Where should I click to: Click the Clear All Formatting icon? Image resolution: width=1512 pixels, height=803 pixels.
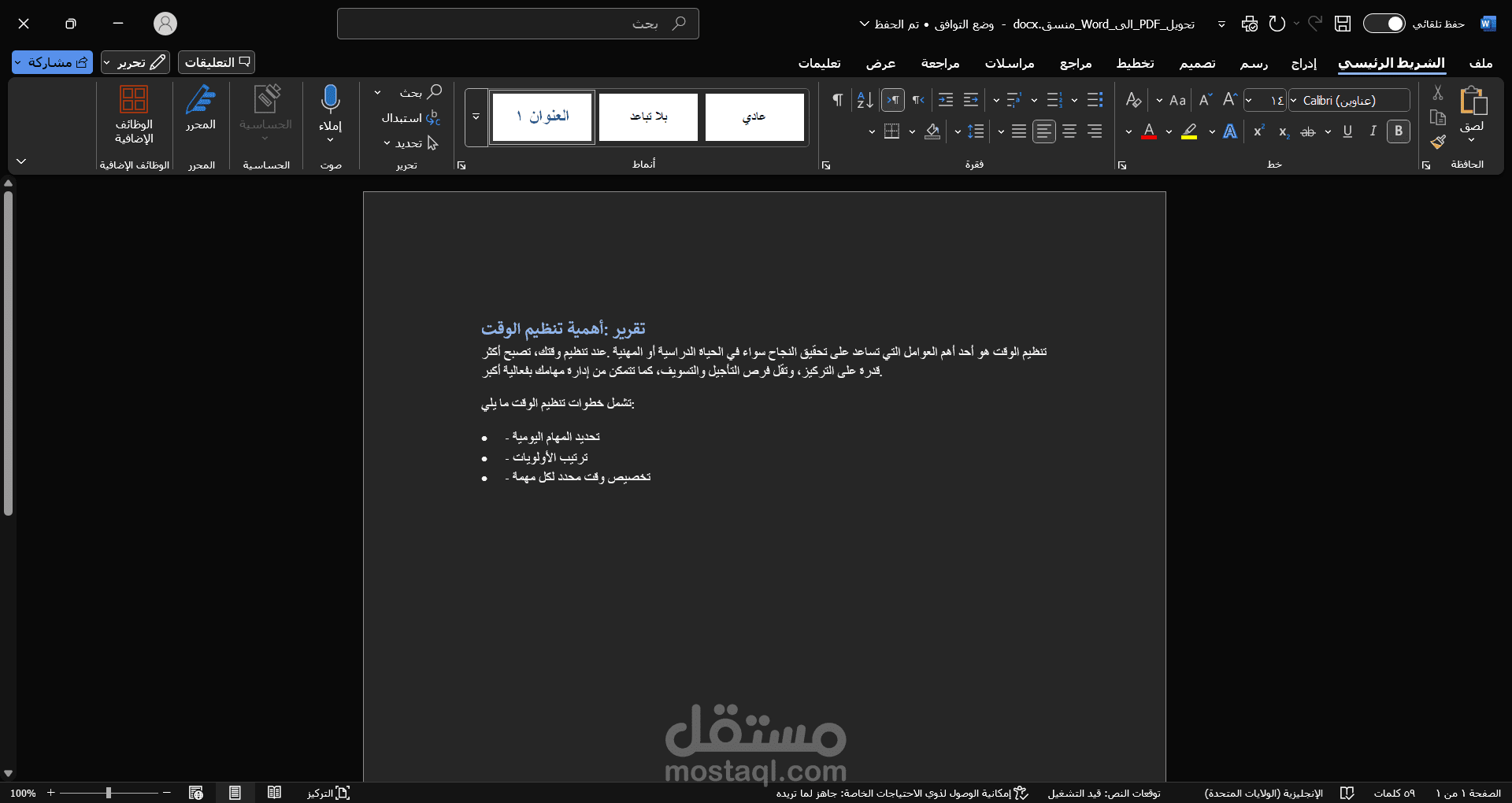[1133, 100]
